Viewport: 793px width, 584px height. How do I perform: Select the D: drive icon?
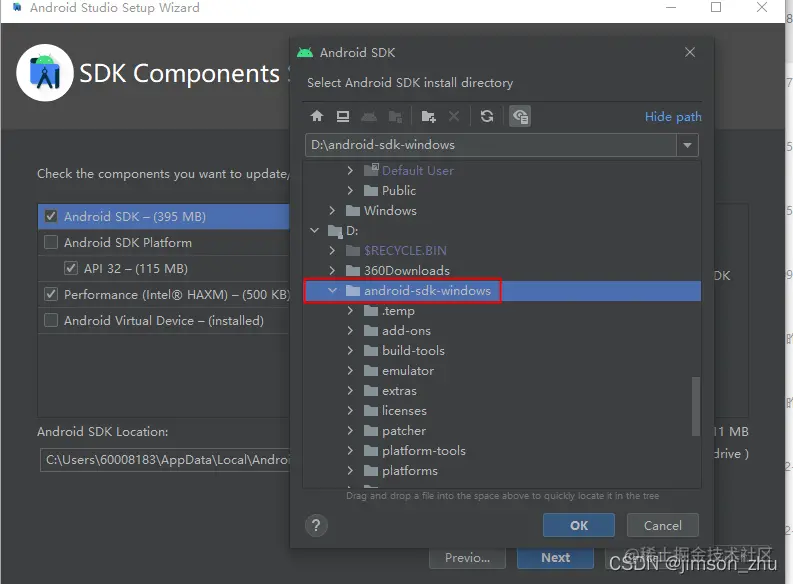tap(335, 231)
